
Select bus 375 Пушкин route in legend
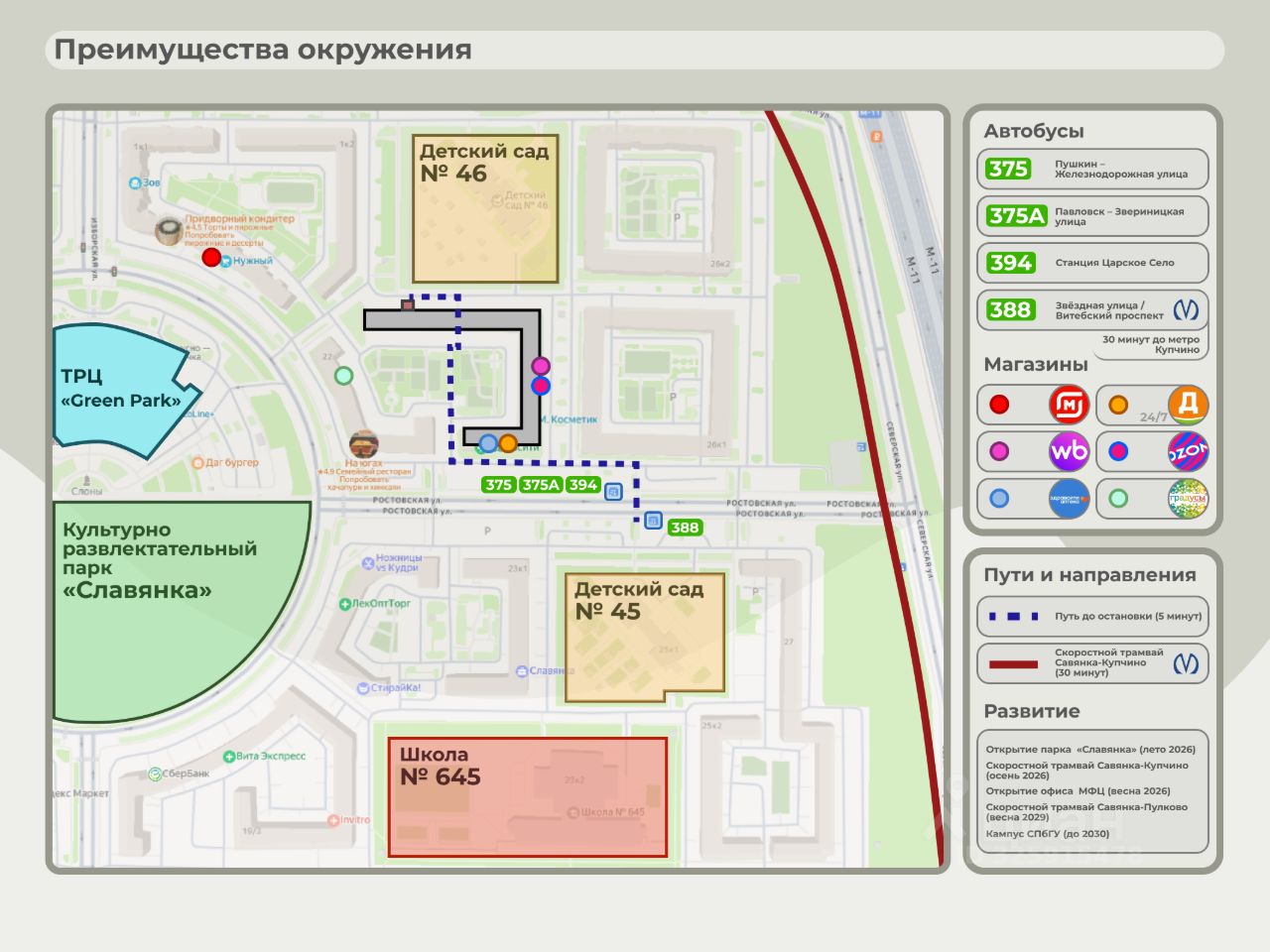tap(1092, 169)
